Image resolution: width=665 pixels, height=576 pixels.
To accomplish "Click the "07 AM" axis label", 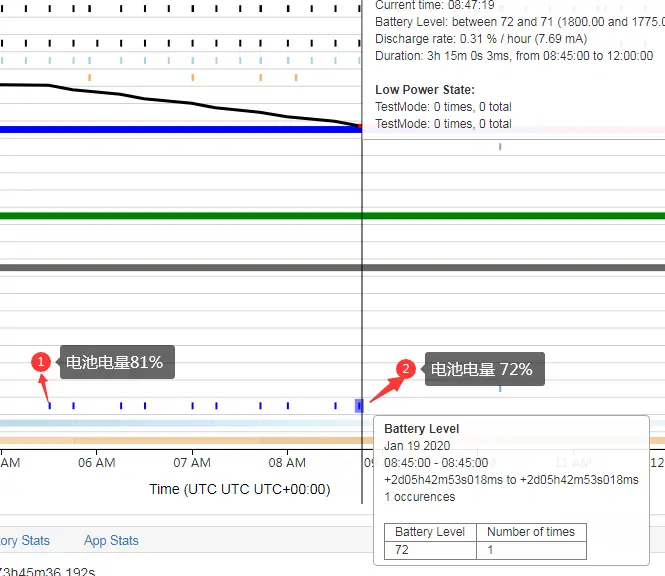I will pos(192,463).
